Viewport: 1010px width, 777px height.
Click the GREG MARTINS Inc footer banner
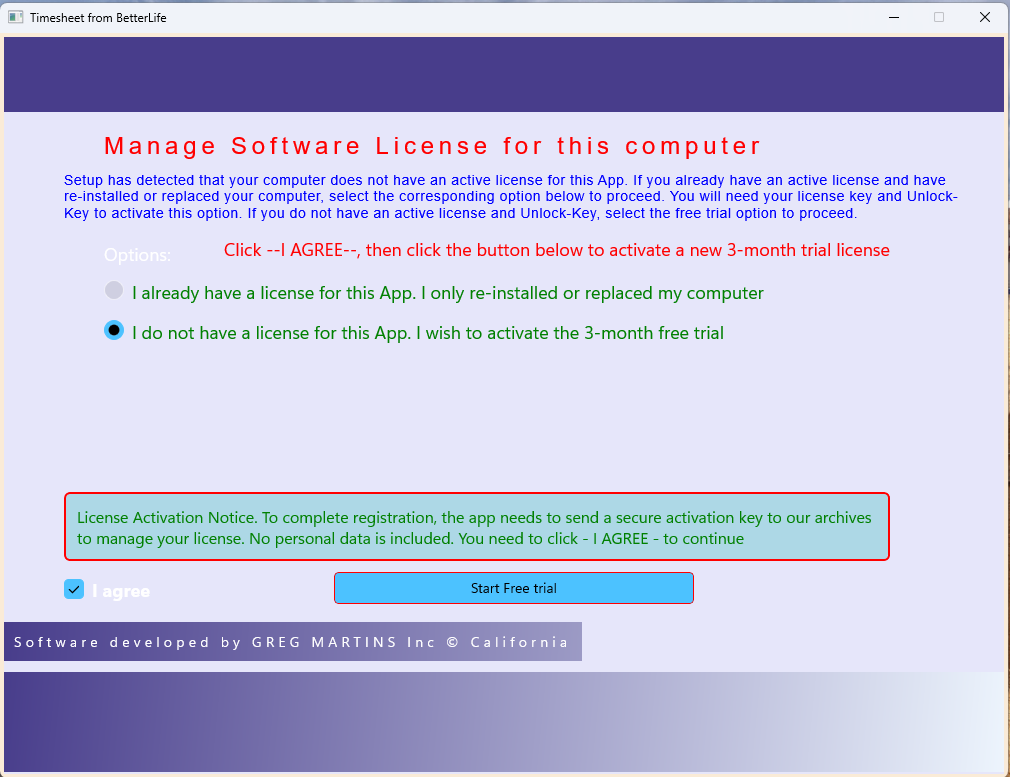(x=292, y=642)
